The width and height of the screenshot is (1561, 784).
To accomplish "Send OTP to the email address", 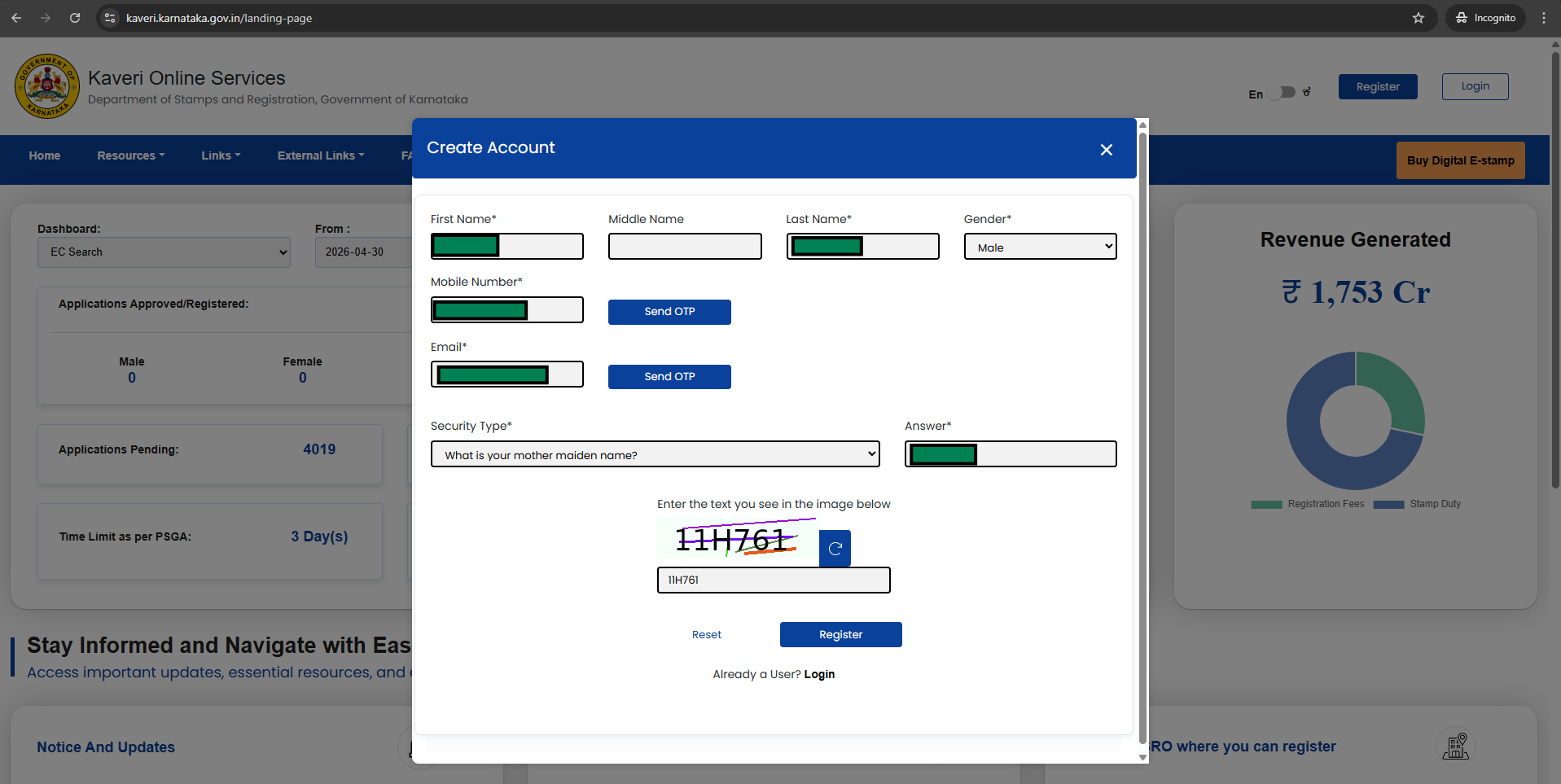I will point(669,377).
